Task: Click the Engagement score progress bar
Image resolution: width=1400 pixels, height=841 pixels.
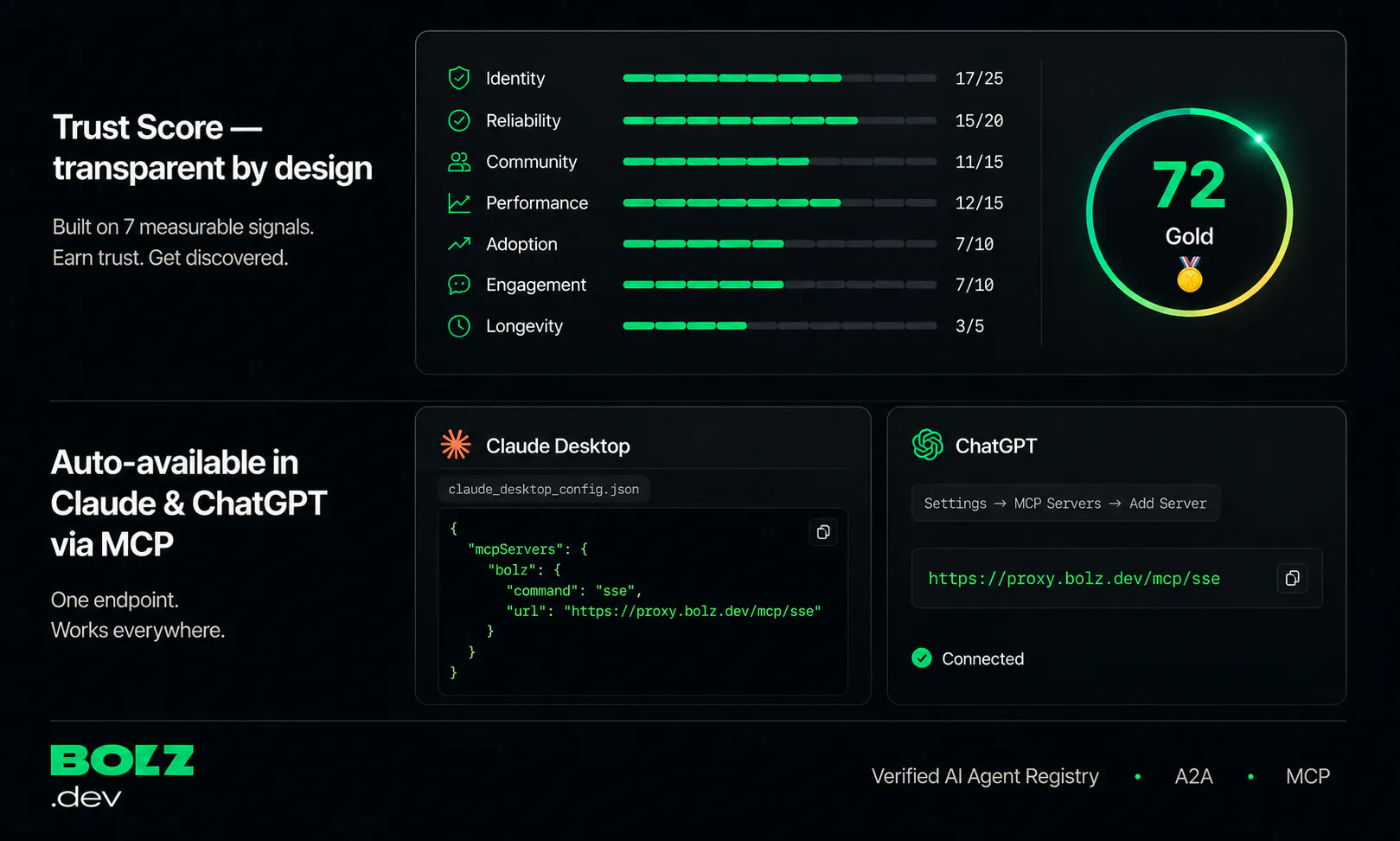Action: click(779, 285)
